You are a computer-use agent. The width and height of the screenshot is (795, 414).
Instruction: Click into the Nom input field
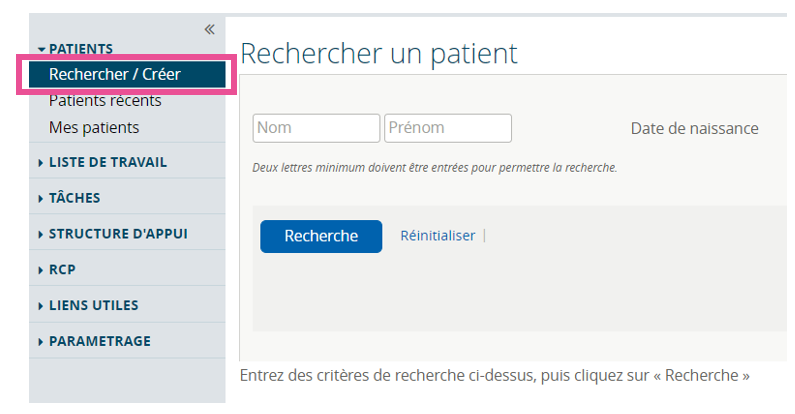[316, 128]
